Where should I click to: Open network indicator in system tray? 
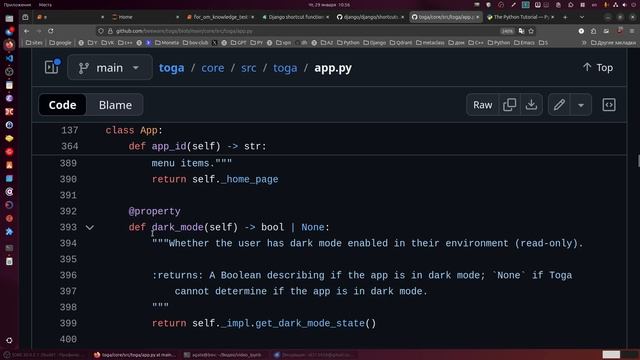615,5
